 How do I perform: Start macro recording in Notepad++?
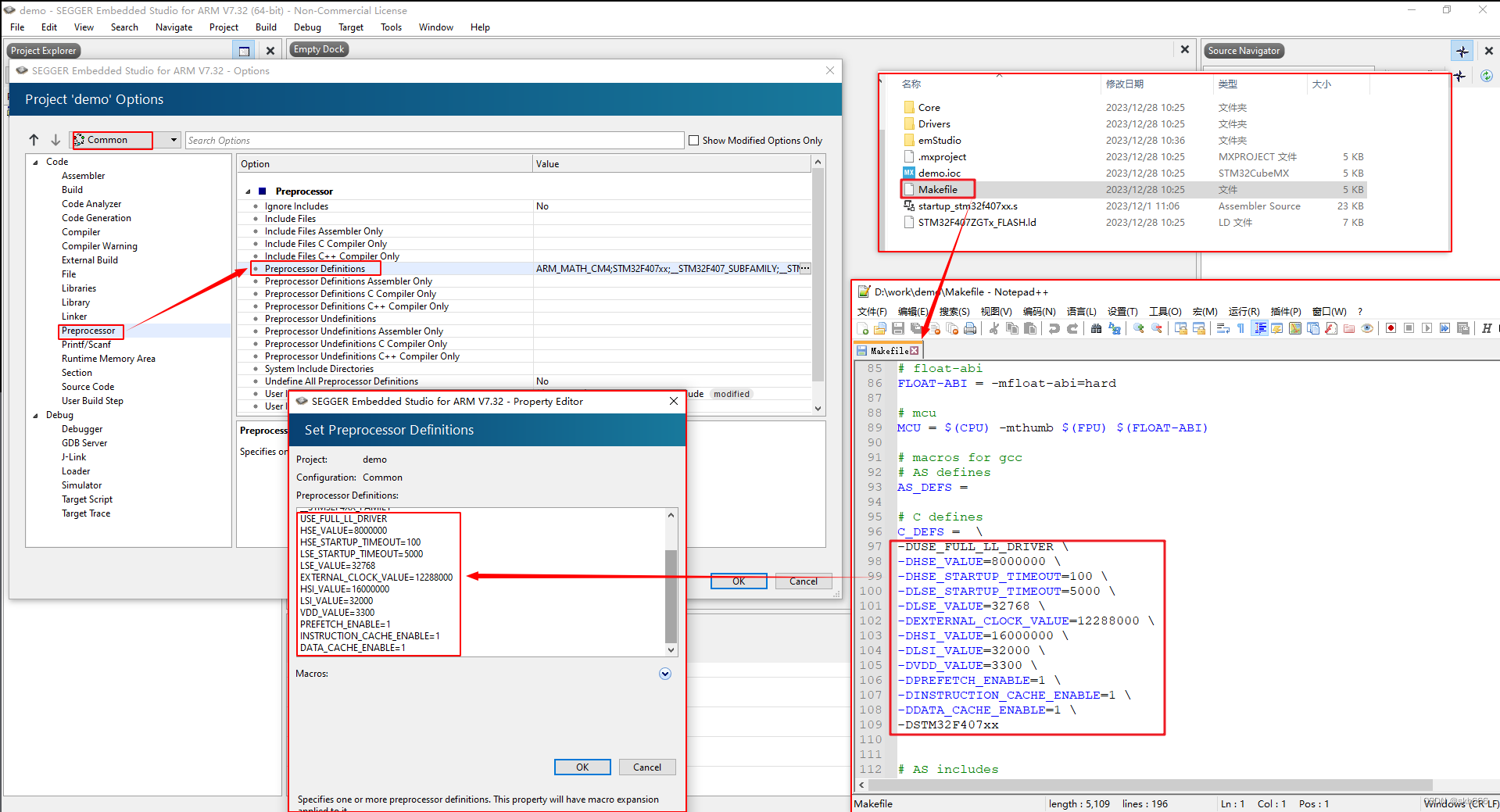click(x=1391, y=328)
